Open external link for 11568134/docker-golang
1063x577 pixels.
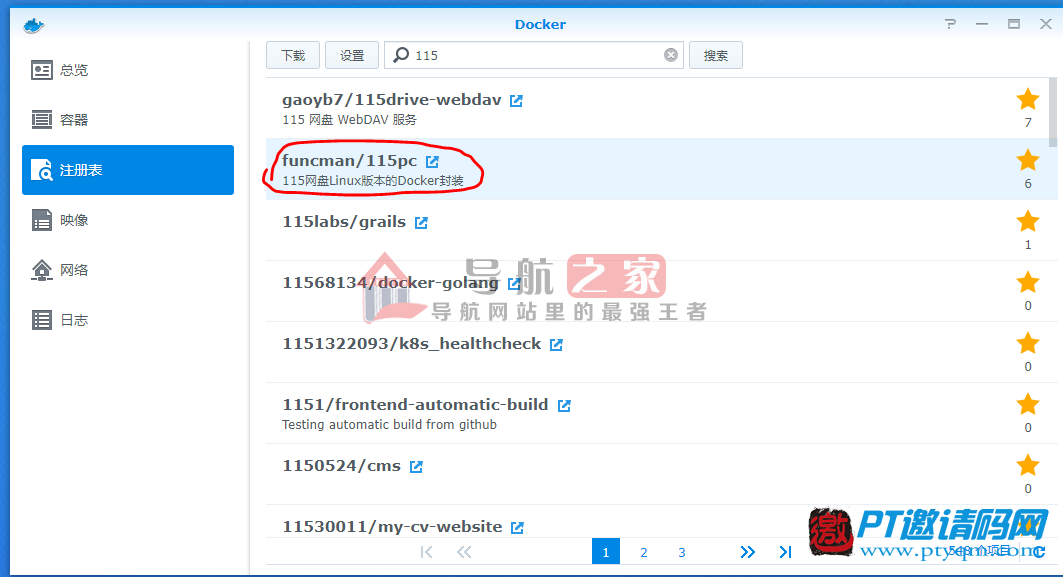pos(514,283)
